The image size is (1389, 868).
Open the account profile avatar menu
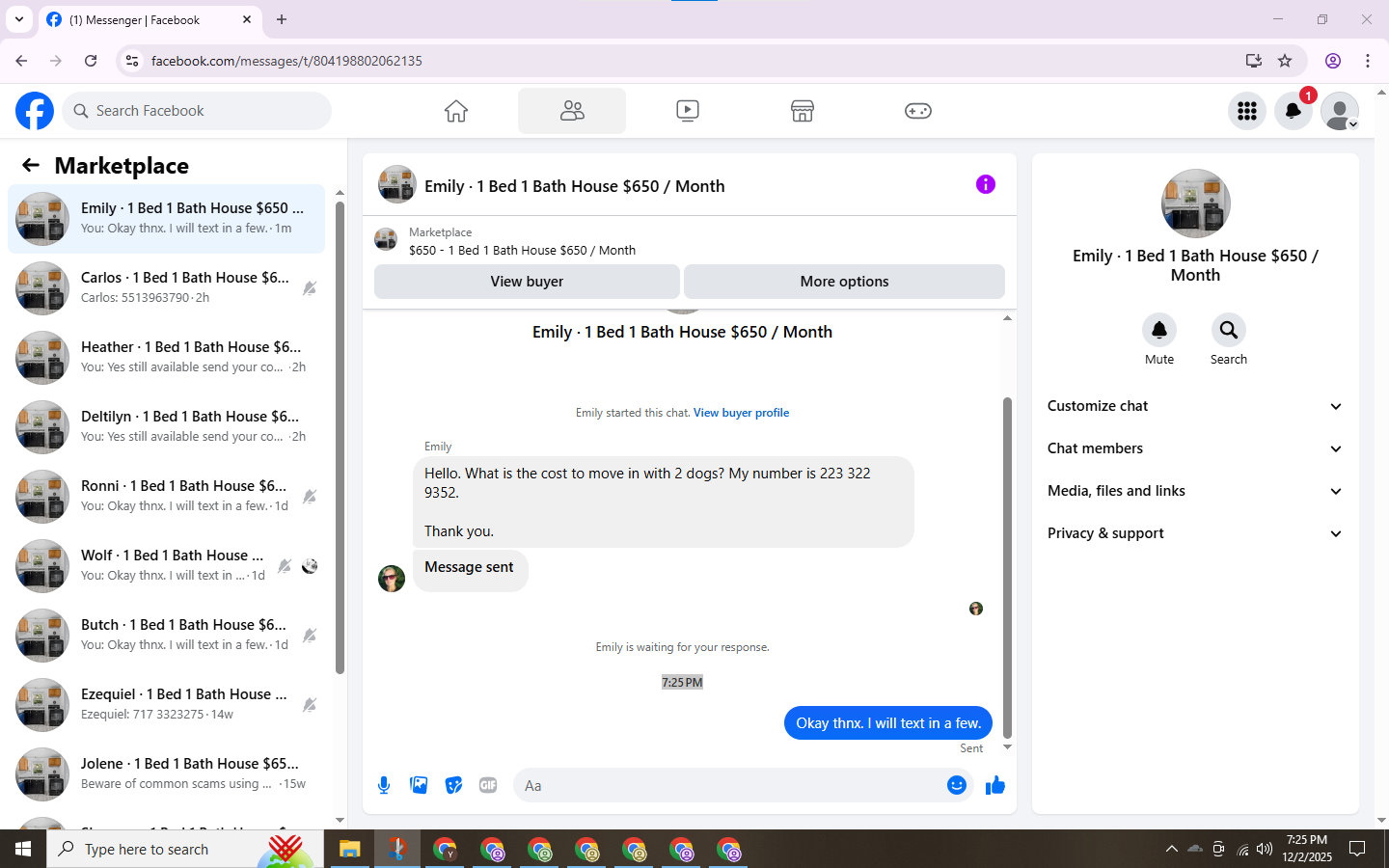pyautogui.click(x=1340, y=111)
